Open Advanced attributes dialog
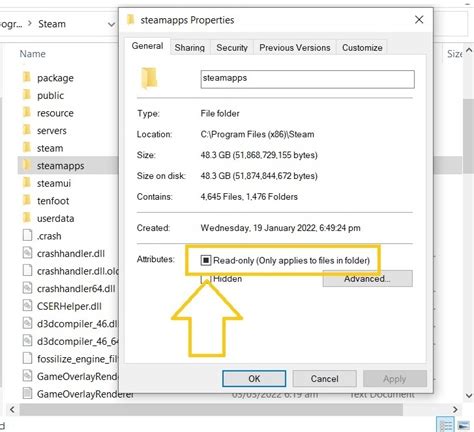Screen dimensions: 474x432 pos(367,279)
